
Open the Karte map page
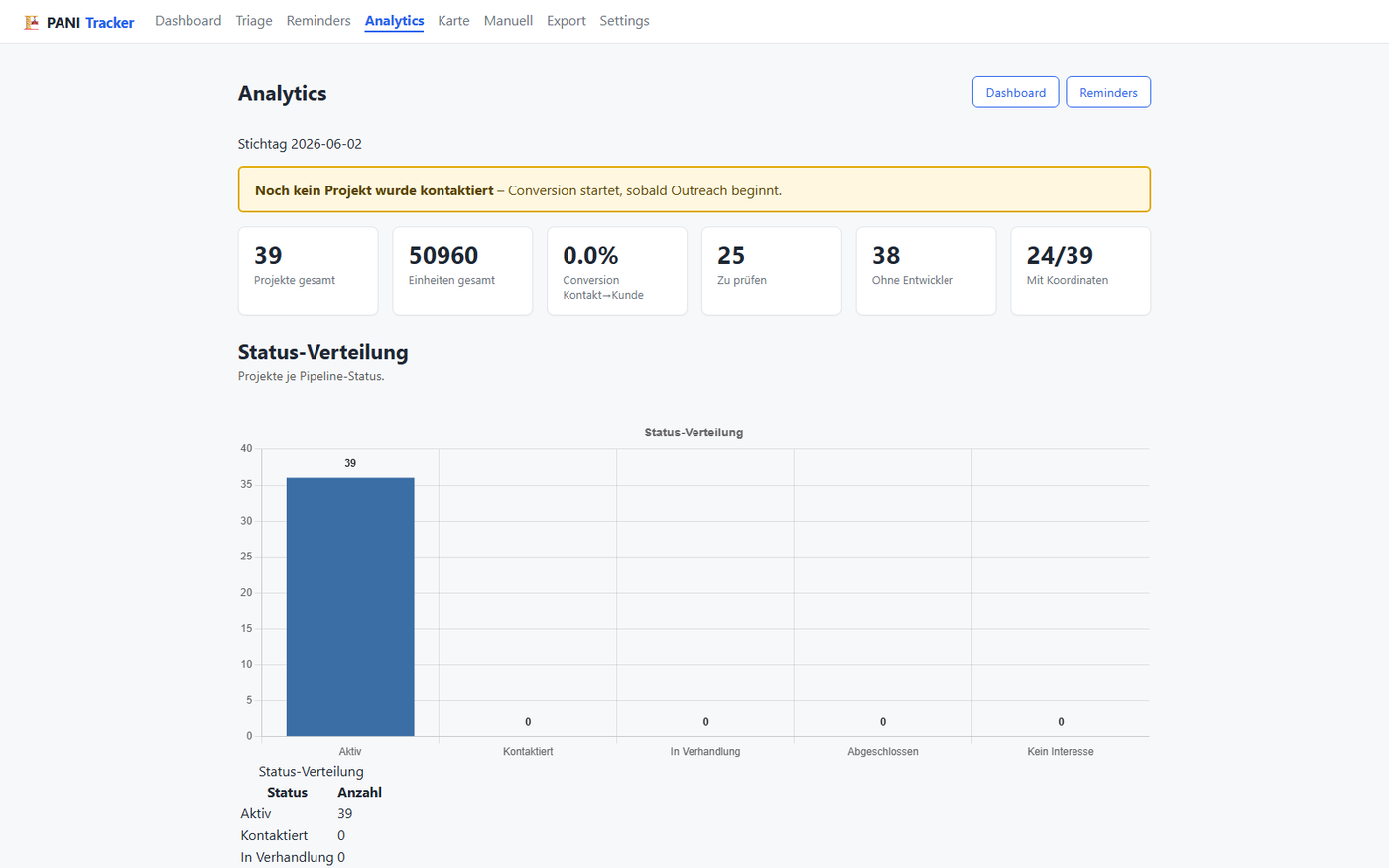click(x=453, y=21)
